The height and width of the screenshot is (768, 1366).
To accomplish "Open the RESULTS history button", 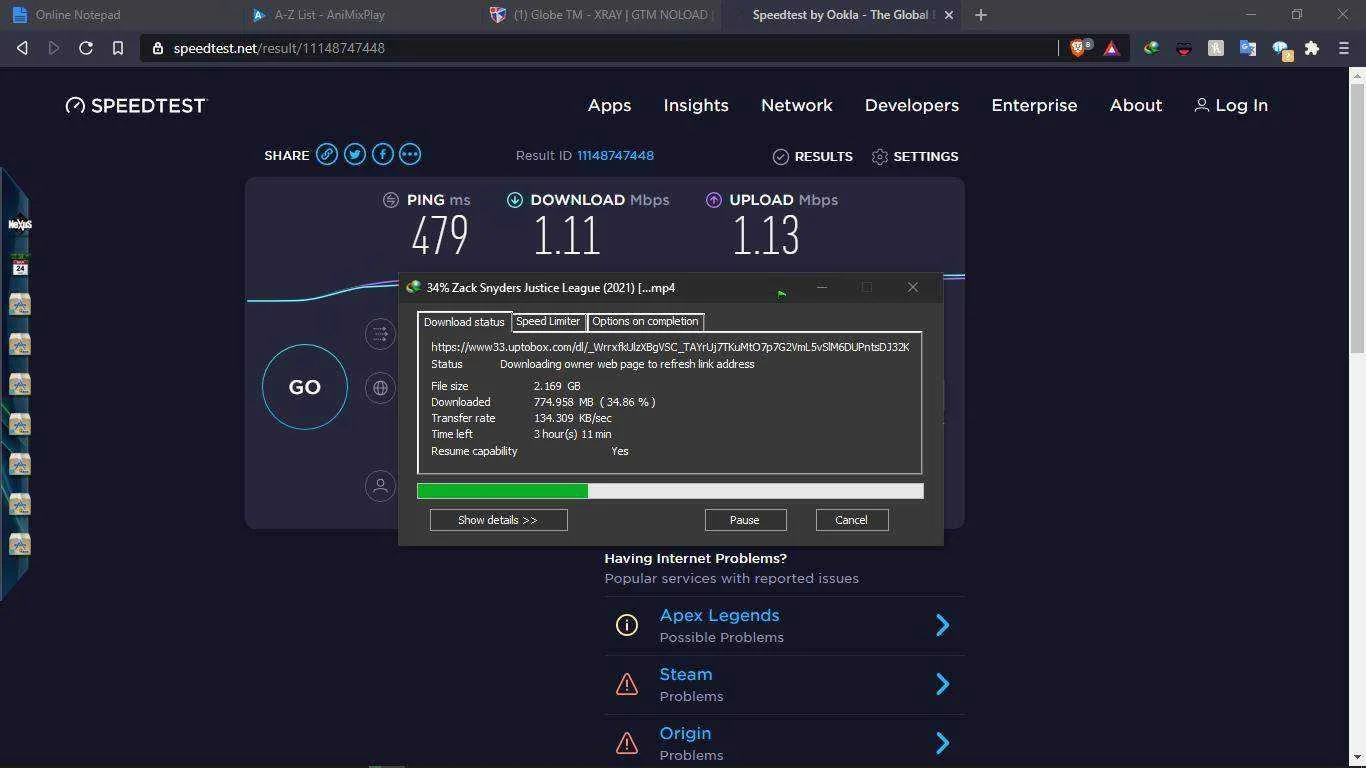I will (x=813, y=157).
